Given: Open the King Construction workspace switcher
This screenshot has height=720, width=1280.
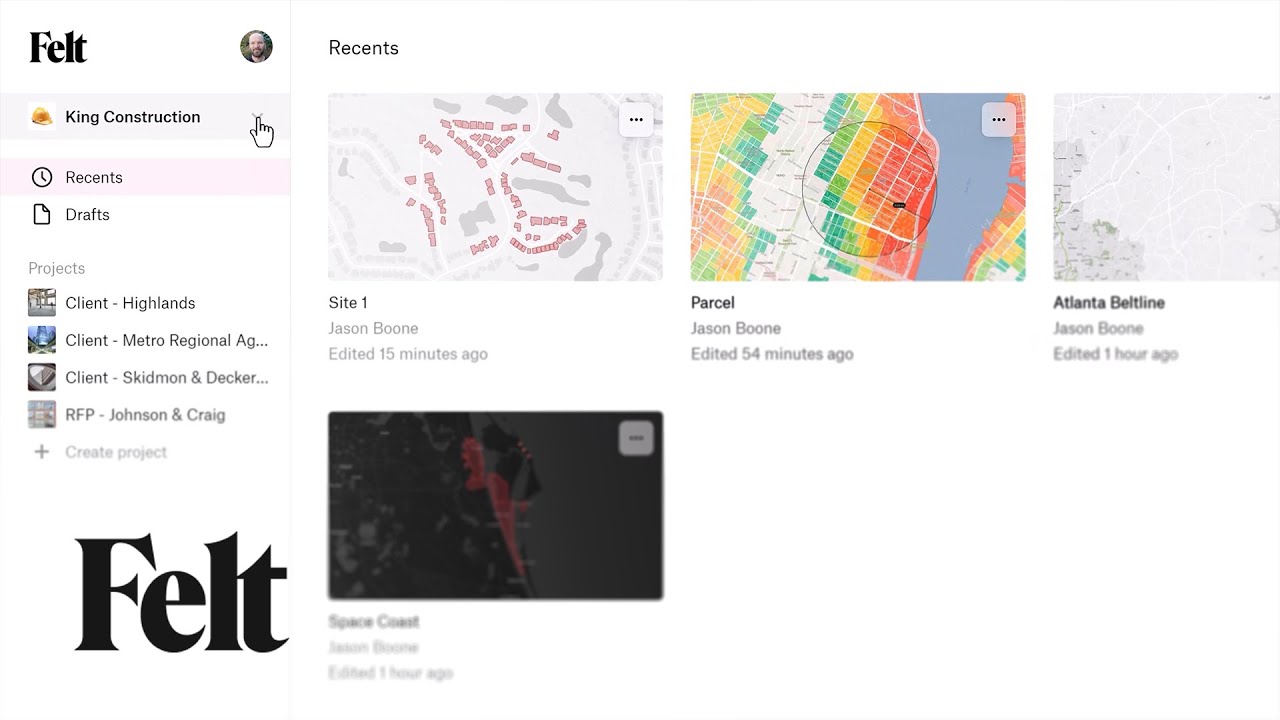Looking at the screenshot, I should (145, 117).
